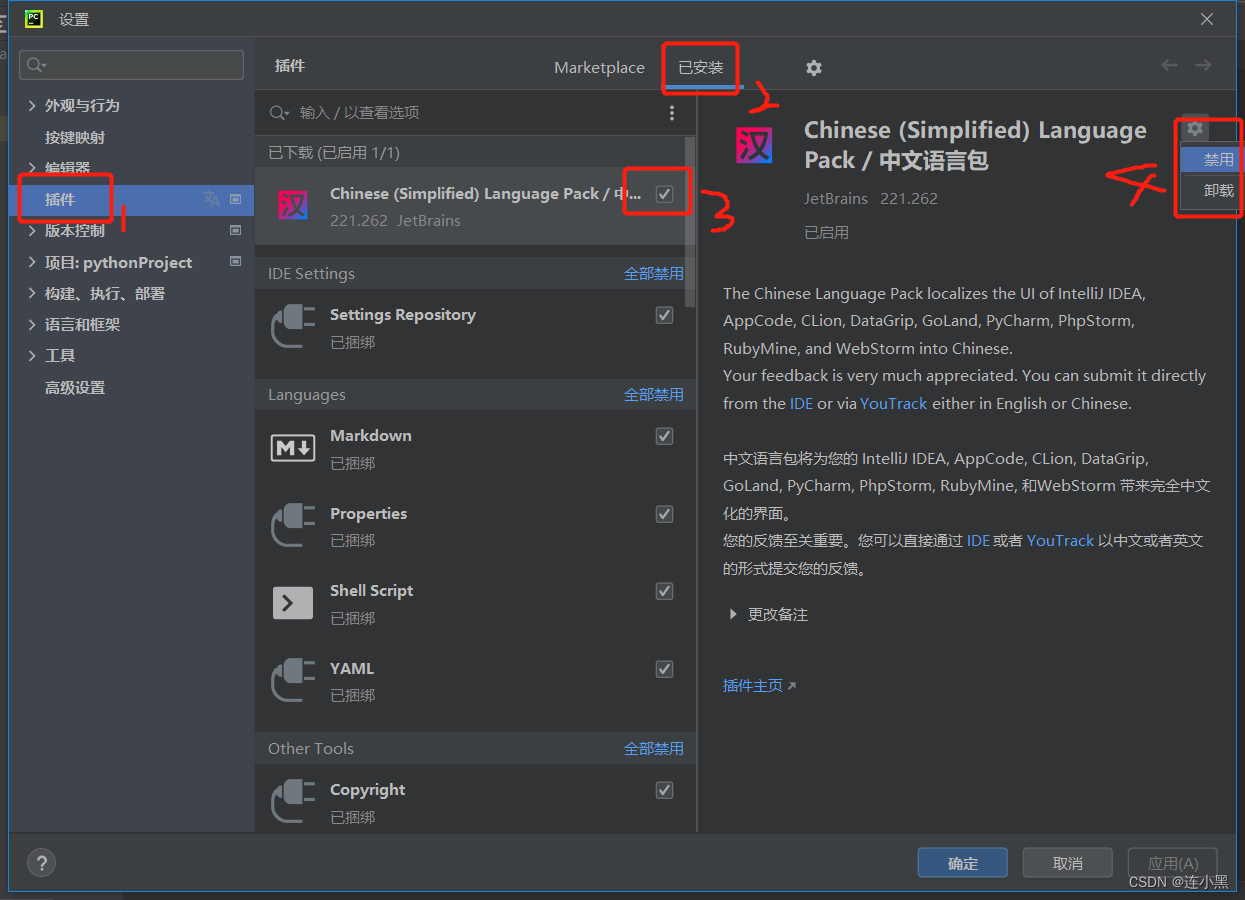Open YouTrack link in English description
Viewport: 1245px width, 900px height.
[x=894, y=403]
